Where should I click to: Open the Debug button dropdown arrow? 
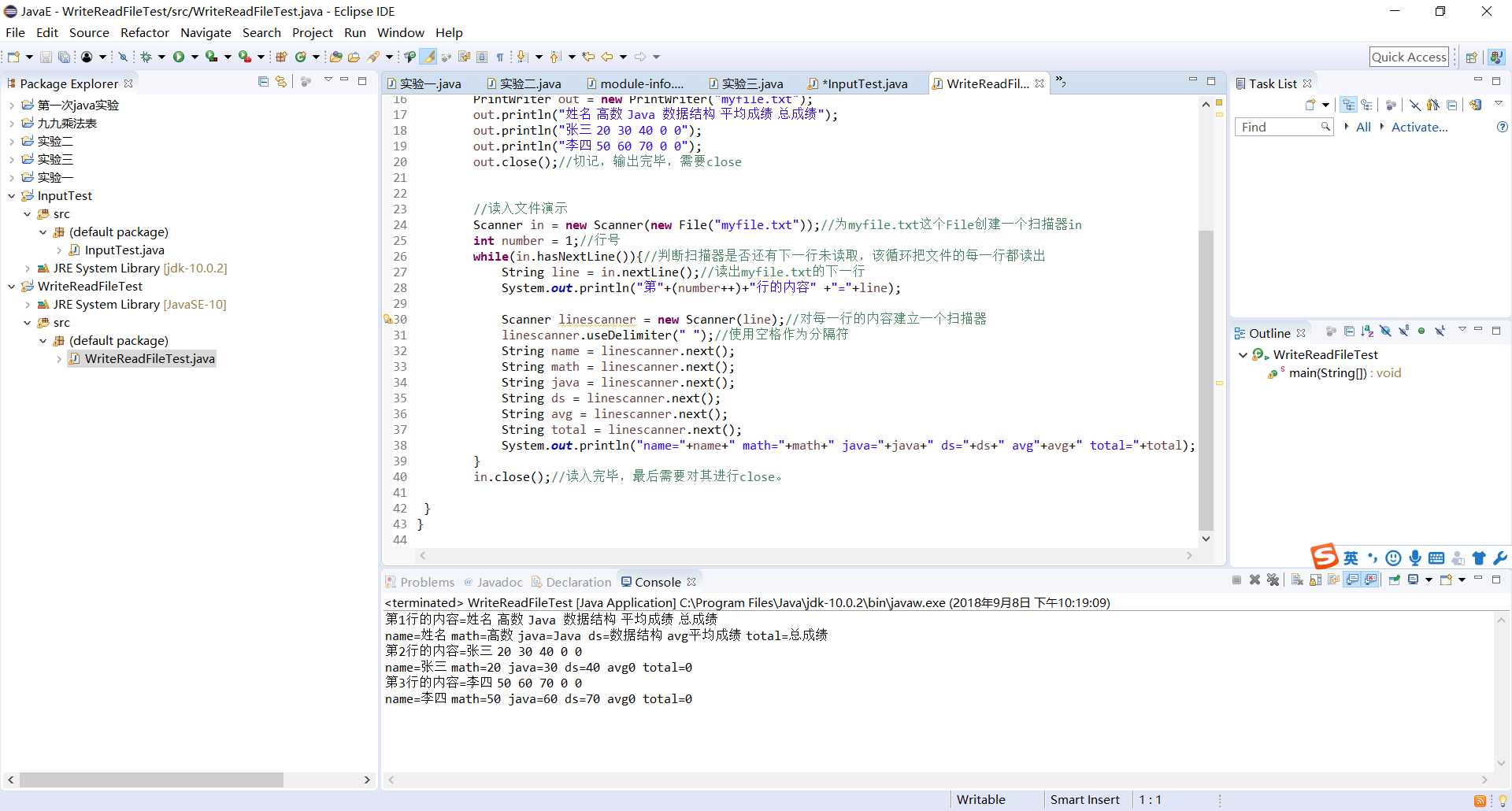click(x=161, y=57)
